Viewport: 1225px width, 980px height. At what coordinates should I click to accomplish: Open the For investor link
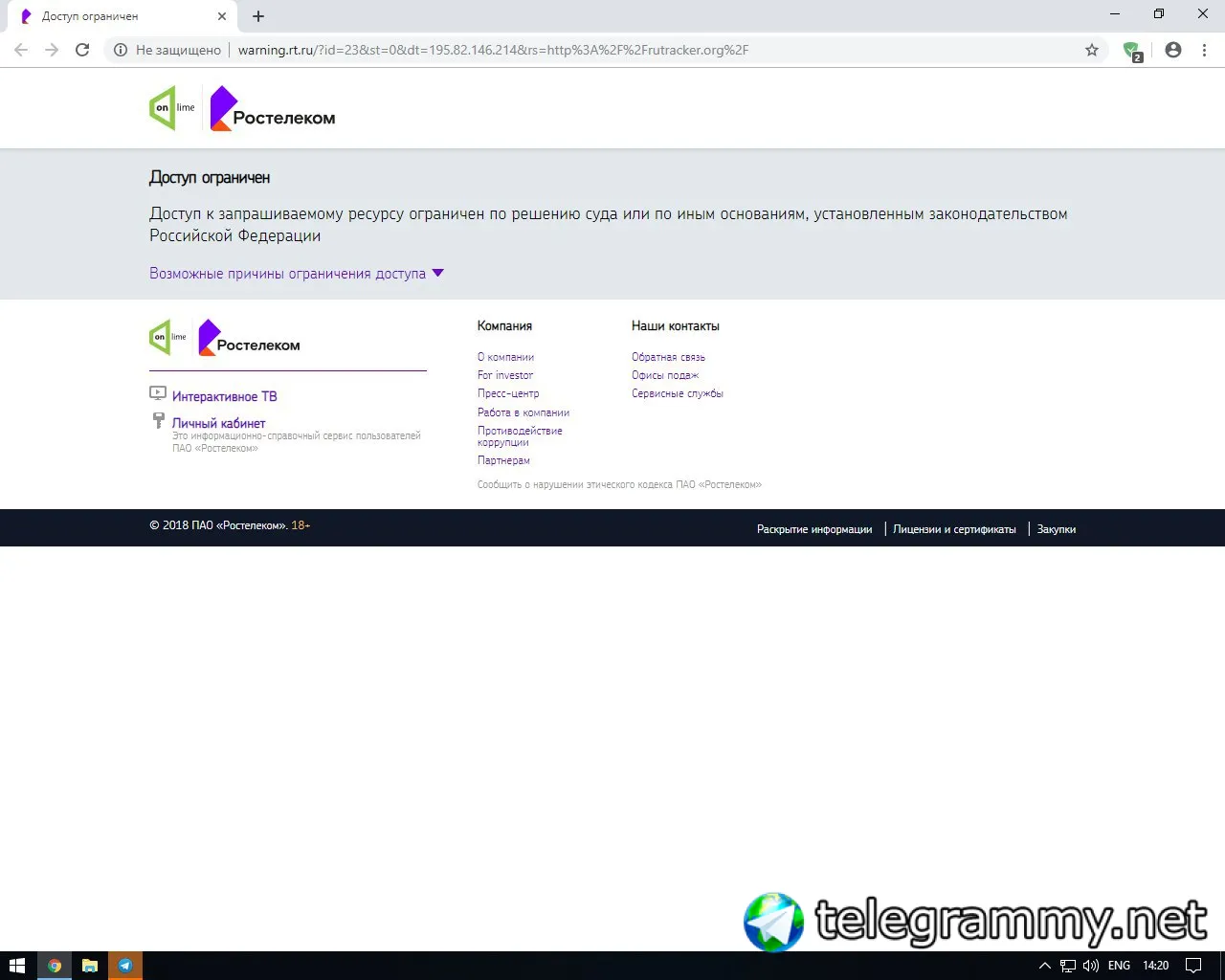(x=505, y=375)
